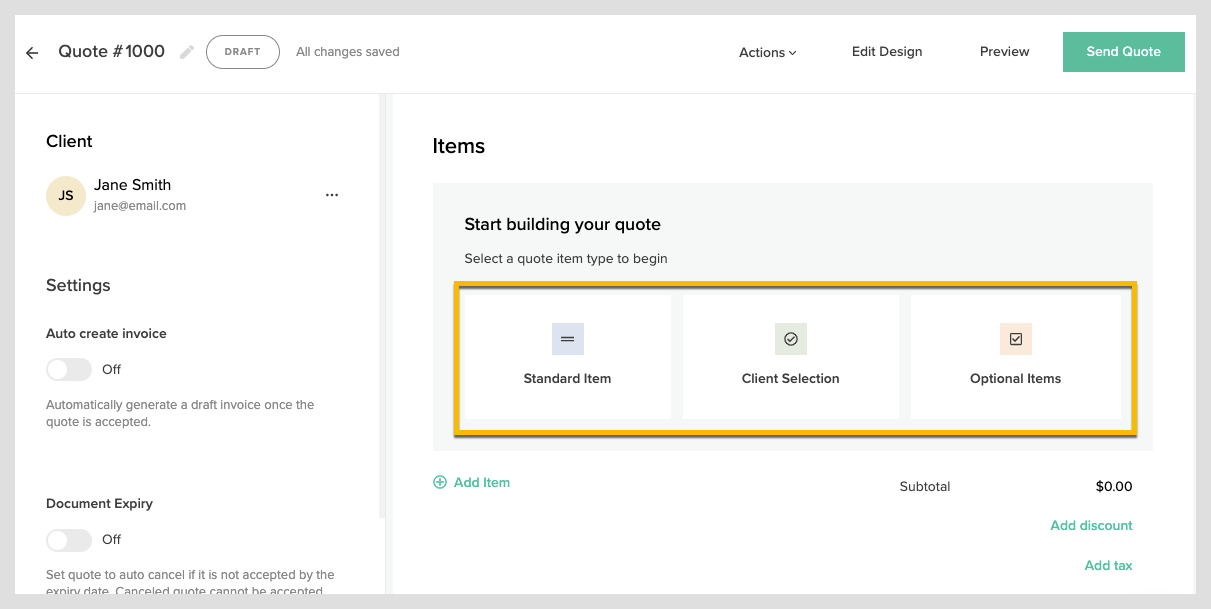Click the Quote #1000 title
This screenshot has height=609, width=1211.
click(x=112, y=52)
